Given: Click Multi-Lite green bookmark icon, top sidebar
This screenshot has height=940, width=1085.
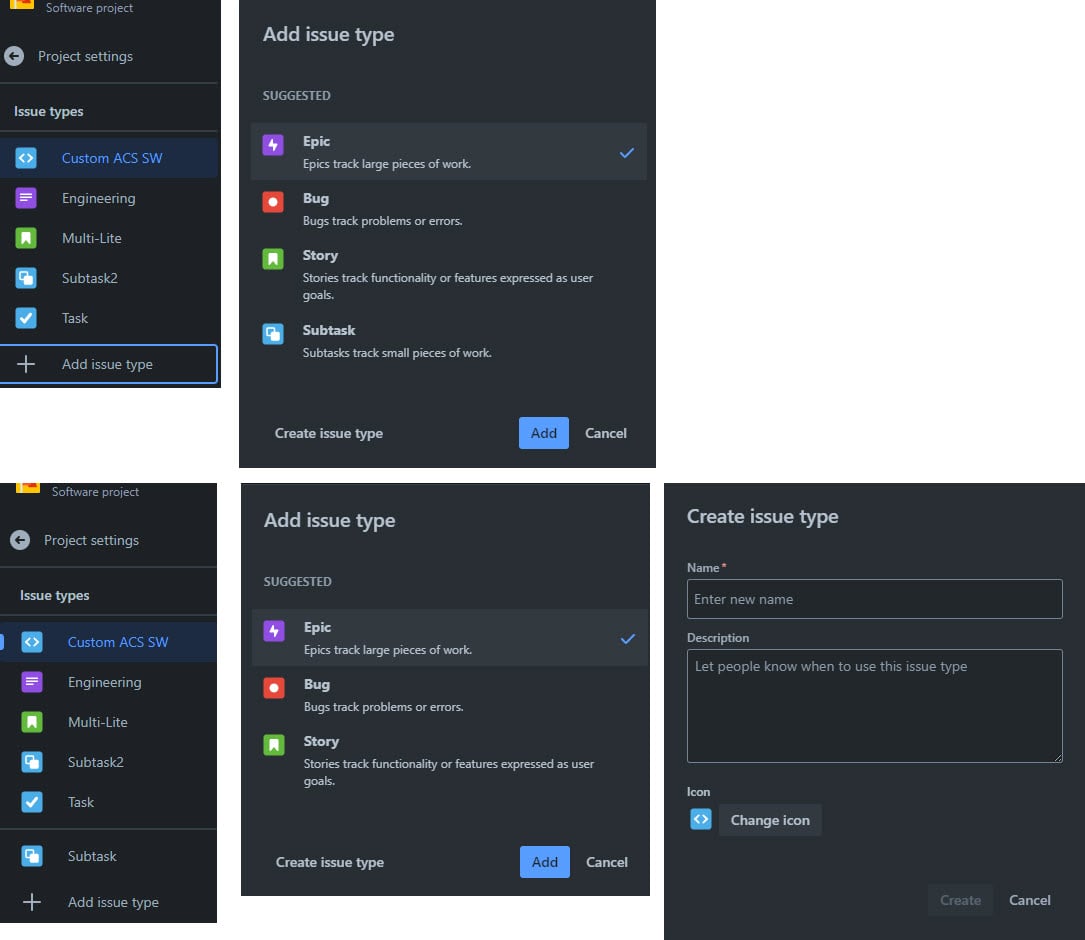Looking at the screenshot, I should [26, 238].
